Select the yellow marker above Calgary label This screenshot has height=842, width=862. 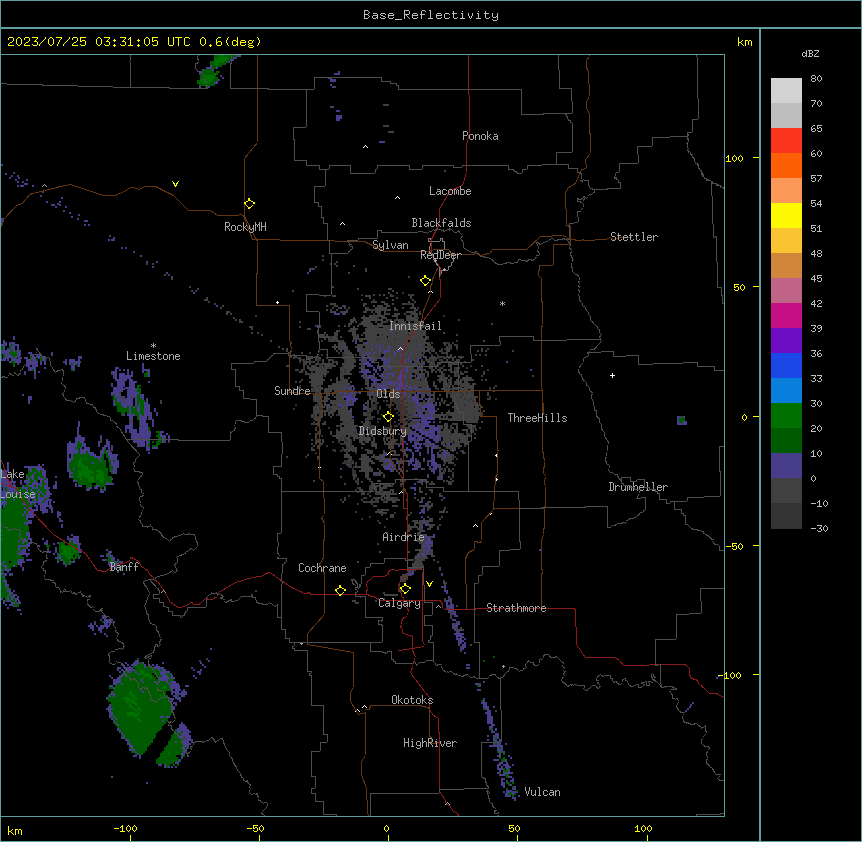click(405, 589)
